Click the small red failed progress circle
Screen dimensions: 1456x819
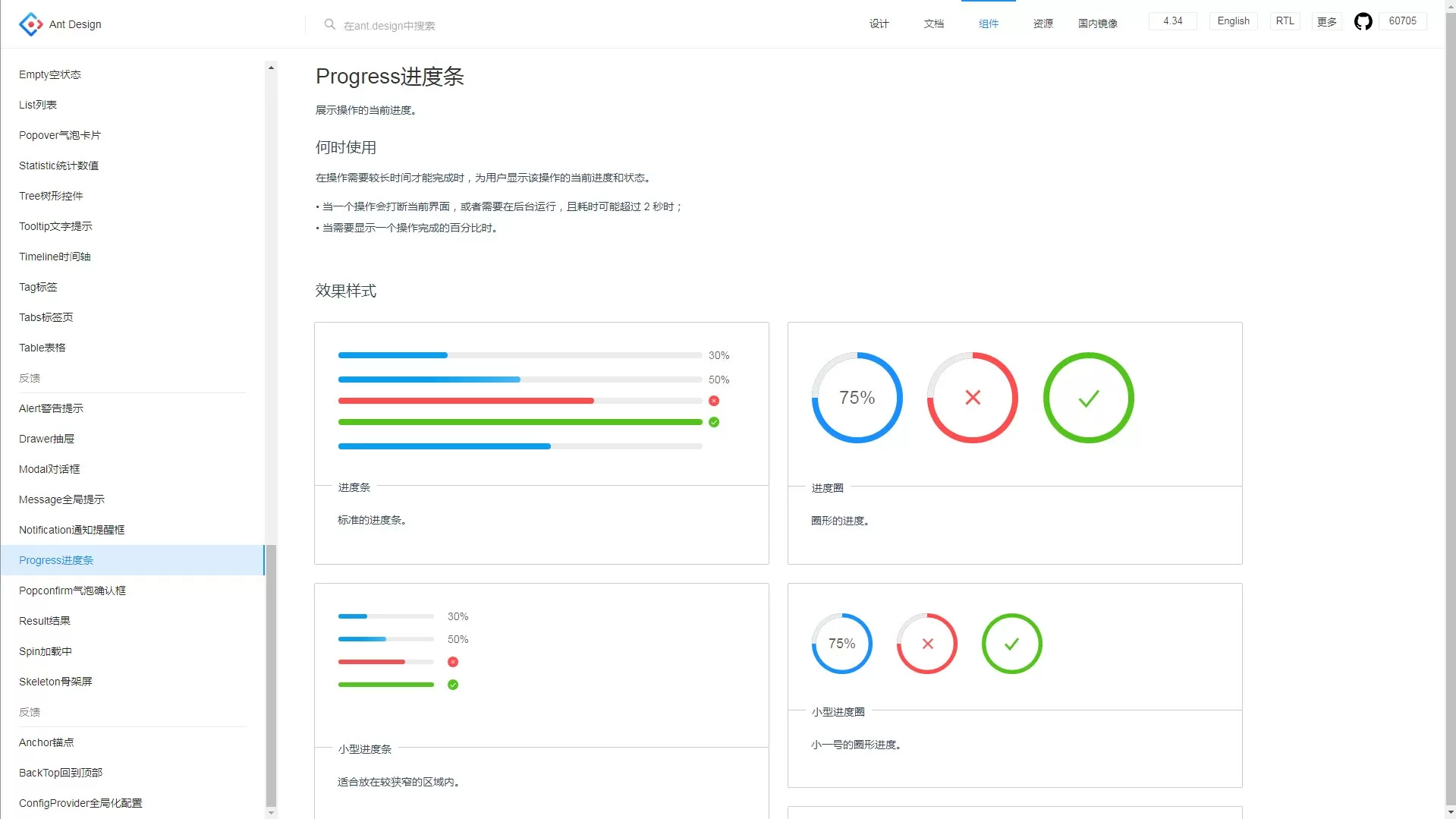click(927, 644)
